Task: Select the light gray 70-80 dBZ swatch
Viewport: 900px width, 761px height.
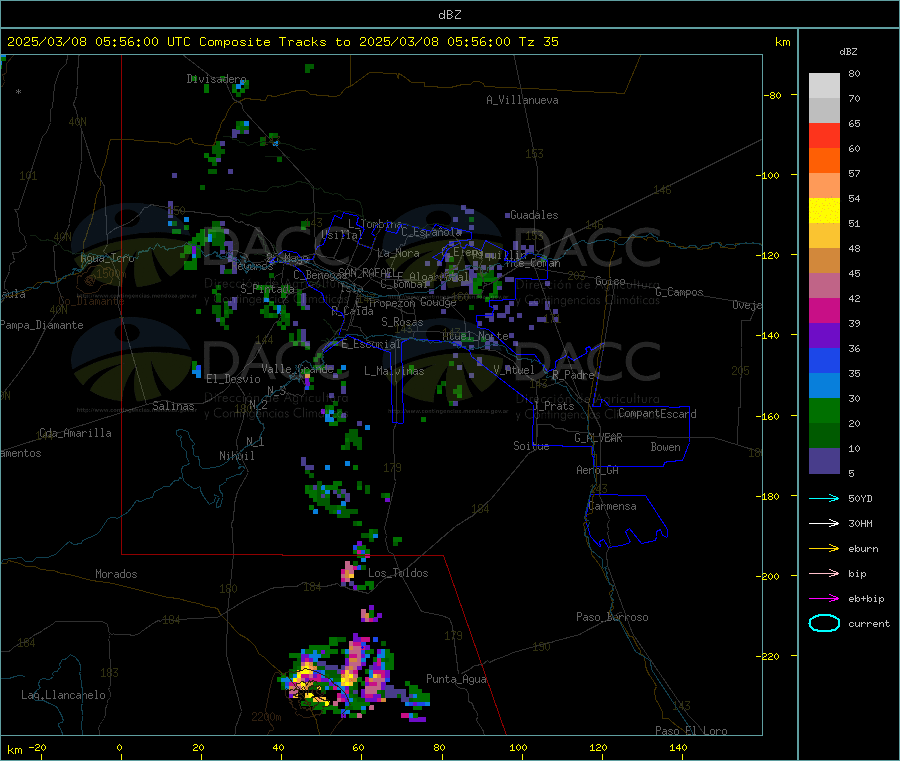Action: 824,86
